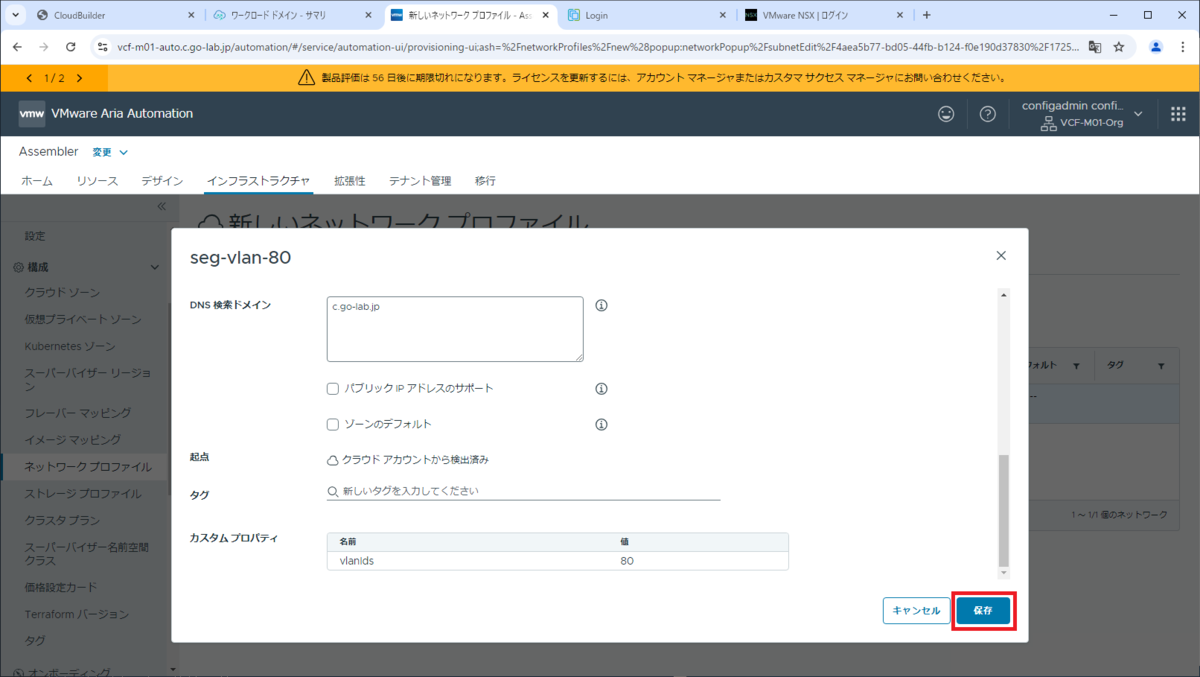The width and height of the screenshot is (1200, 677).
Task: Enable パブリック IP アドレスのサポート checkbox
Action: [x=333, y=388]
